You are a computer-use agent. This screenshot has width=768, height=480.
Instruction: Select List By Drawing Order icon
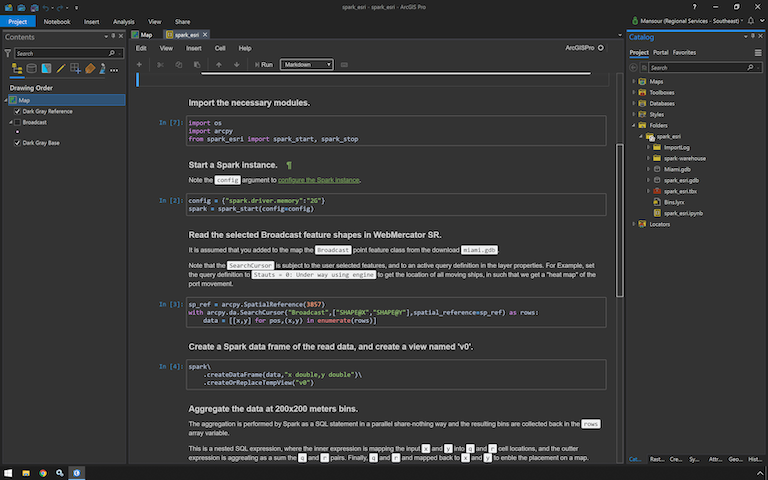[x=17, y=69]
